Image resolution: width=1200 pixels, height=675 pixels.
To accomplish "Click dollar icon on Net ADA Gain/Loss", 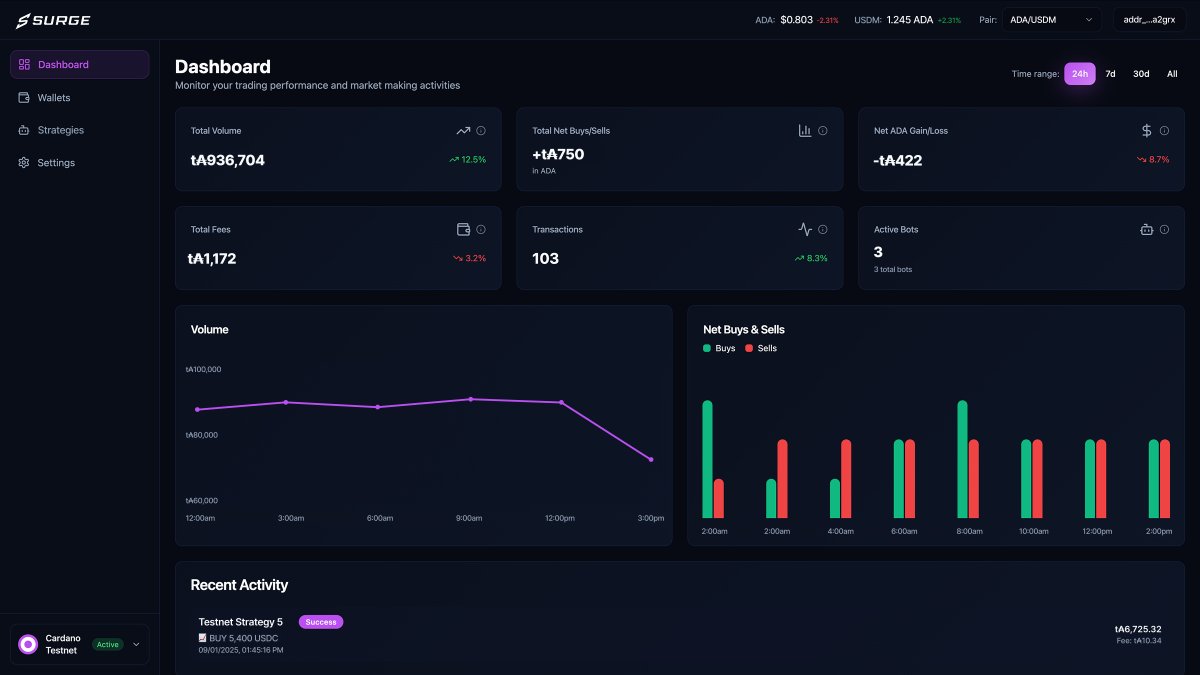I will coord(1147,131).
